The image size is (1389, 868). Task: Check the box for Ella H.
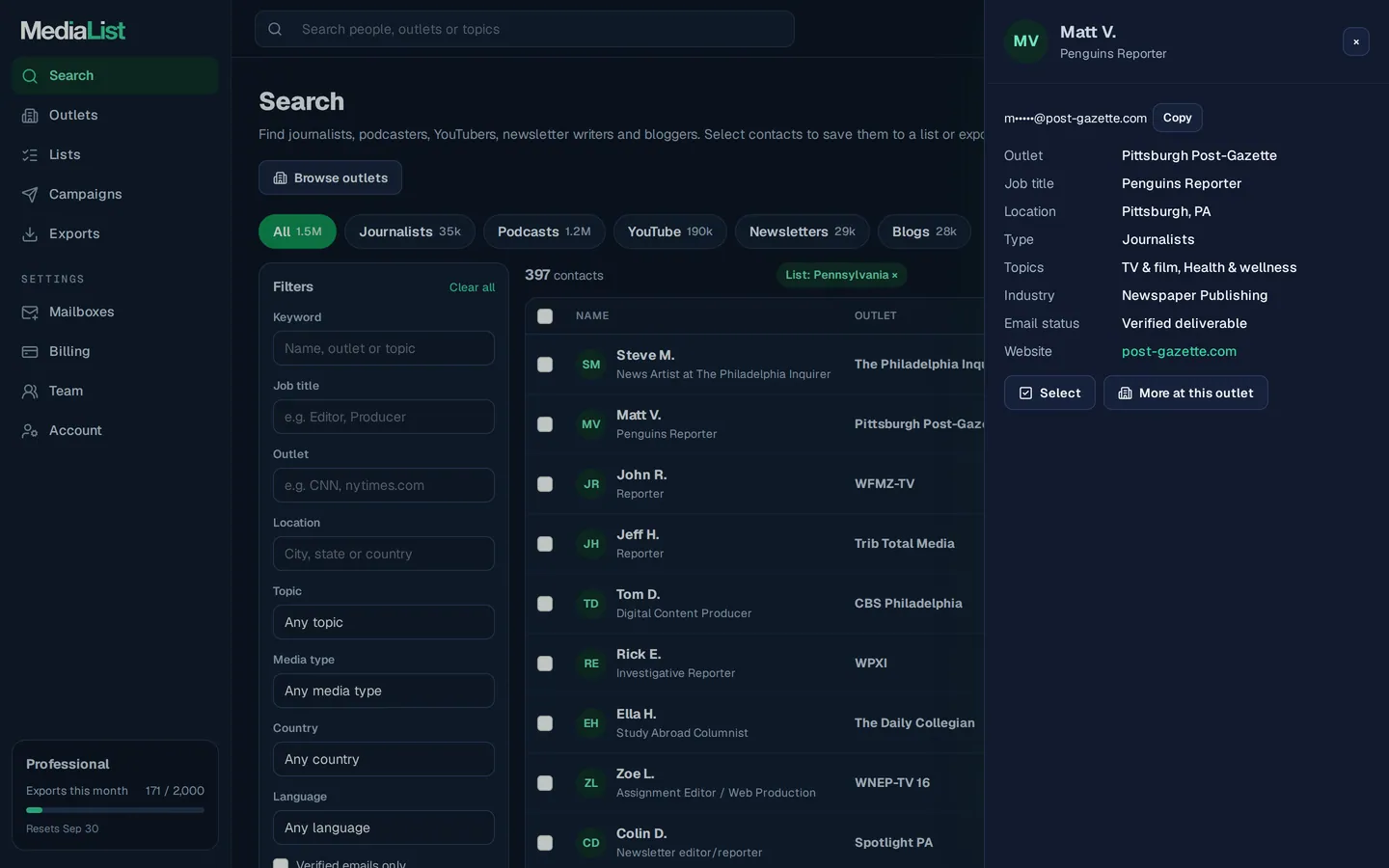(545, 723)
